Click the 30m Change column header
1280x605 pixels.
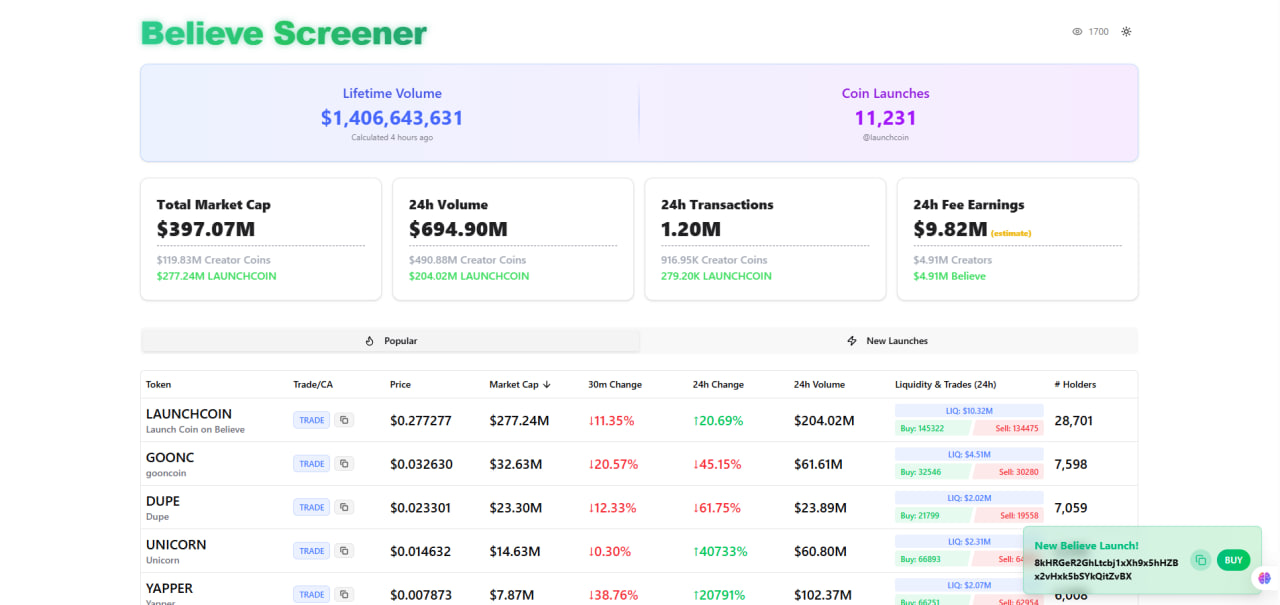point(615,385)
